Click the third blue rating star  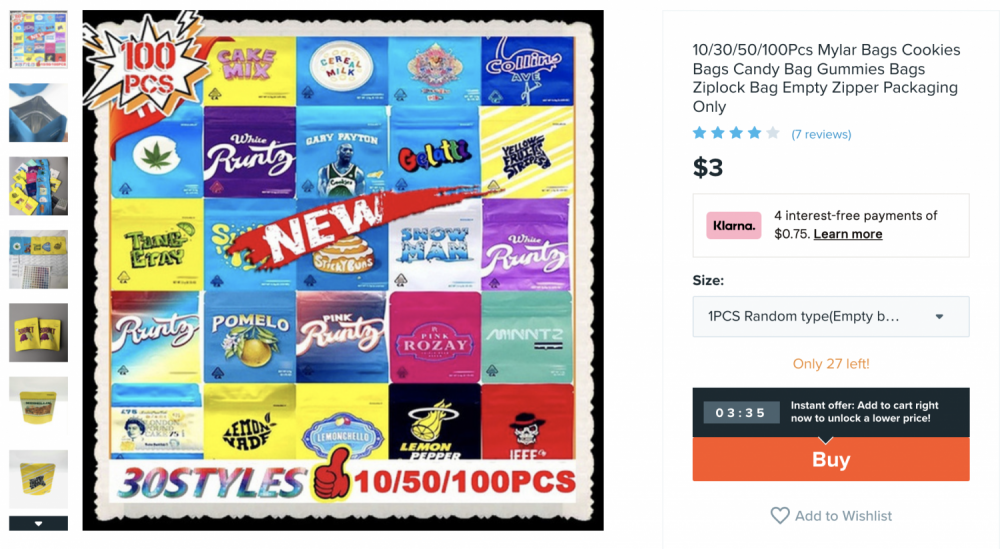(x=736, y=133)
